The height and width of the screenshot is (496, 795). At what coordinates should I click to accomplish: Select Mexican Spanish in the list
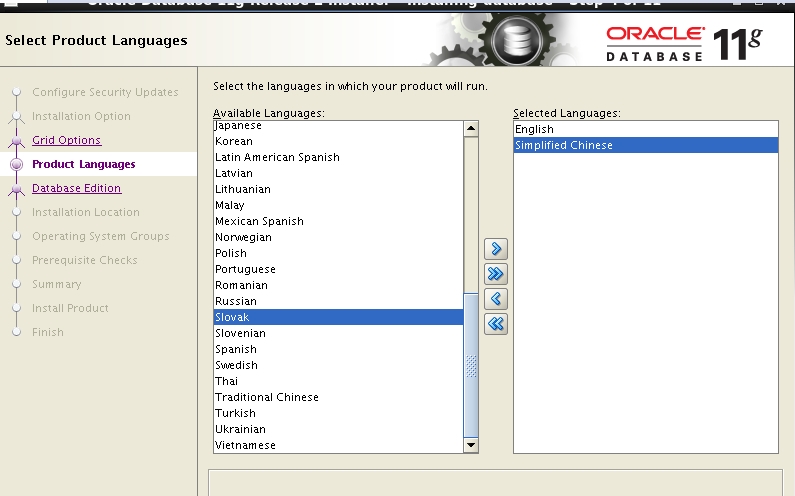pos(338,221)
